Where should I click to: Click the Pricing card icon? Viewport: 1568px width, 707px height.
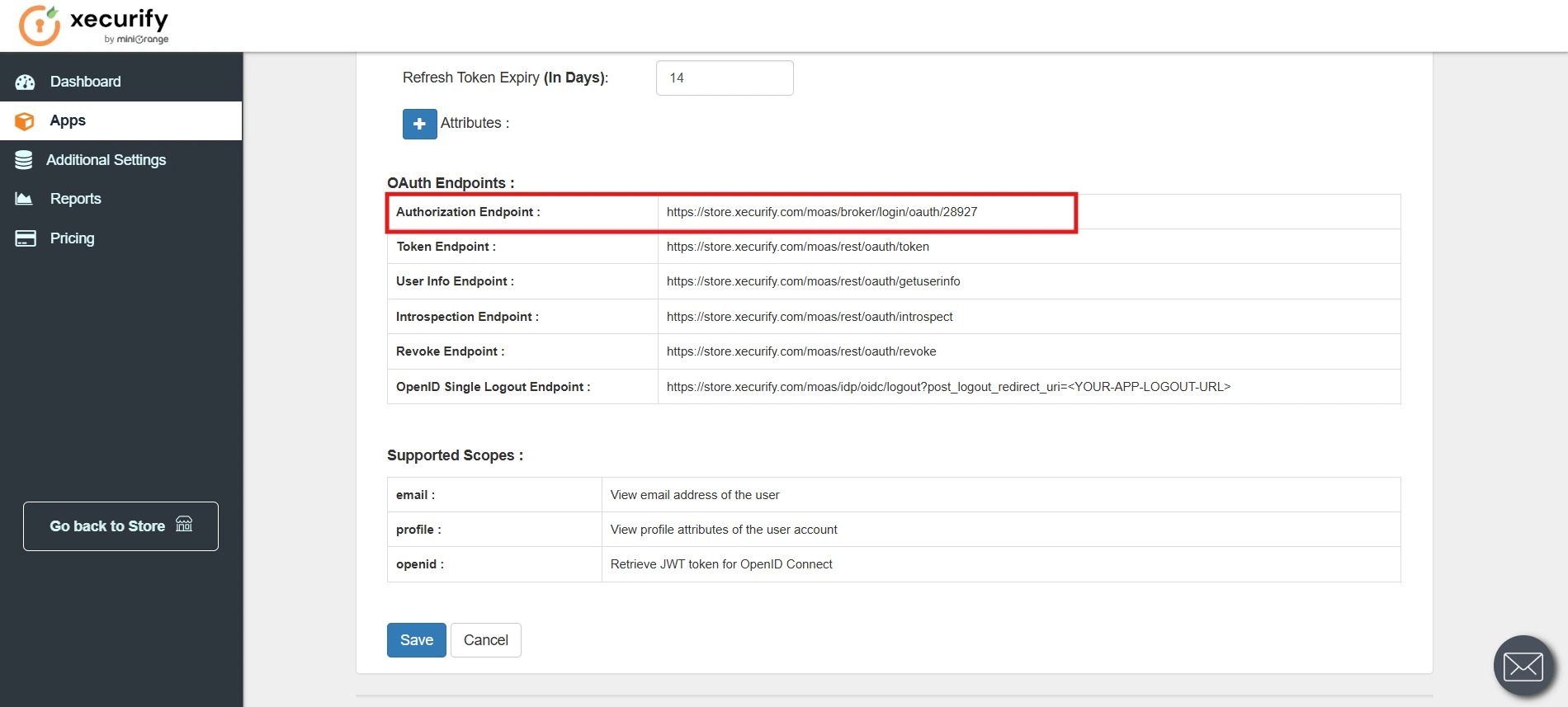pos(26,238)
